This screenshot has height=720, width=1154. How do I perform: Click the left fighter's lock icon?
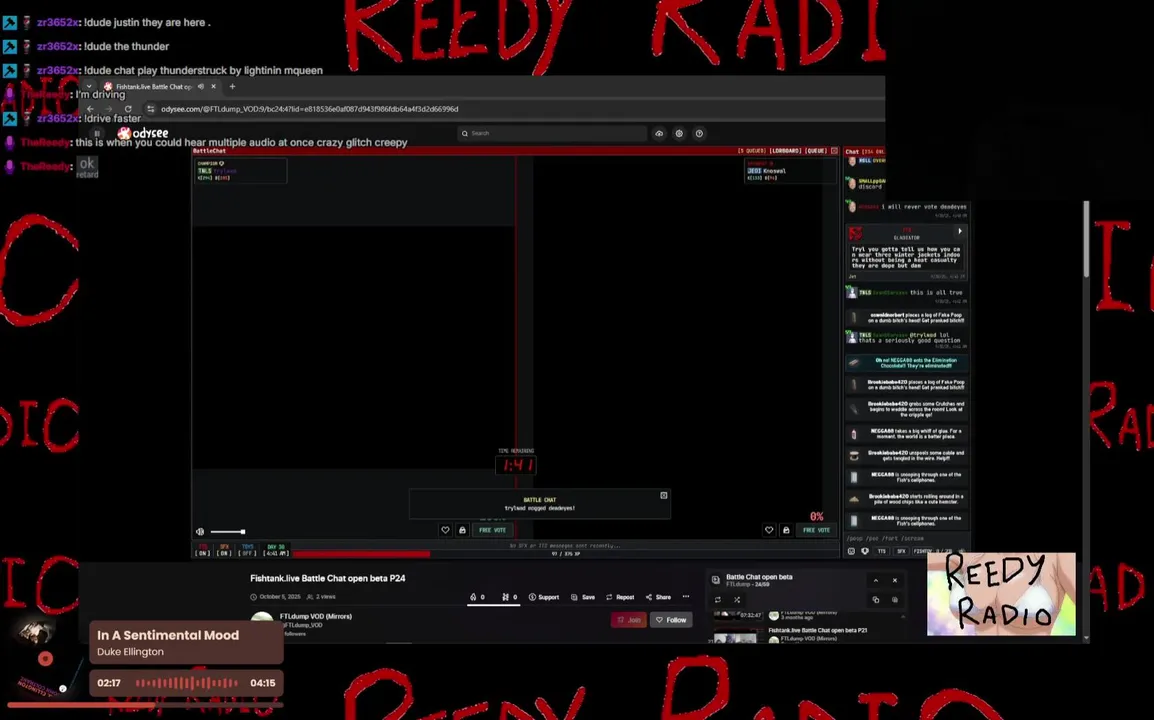pos(462,530)
